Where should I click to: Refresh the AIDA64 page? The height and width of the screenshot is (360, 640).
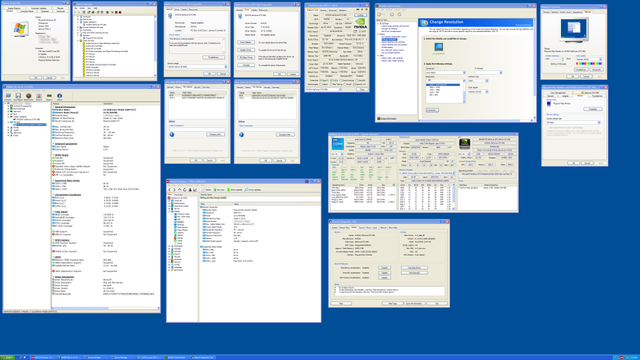point(185,190)
